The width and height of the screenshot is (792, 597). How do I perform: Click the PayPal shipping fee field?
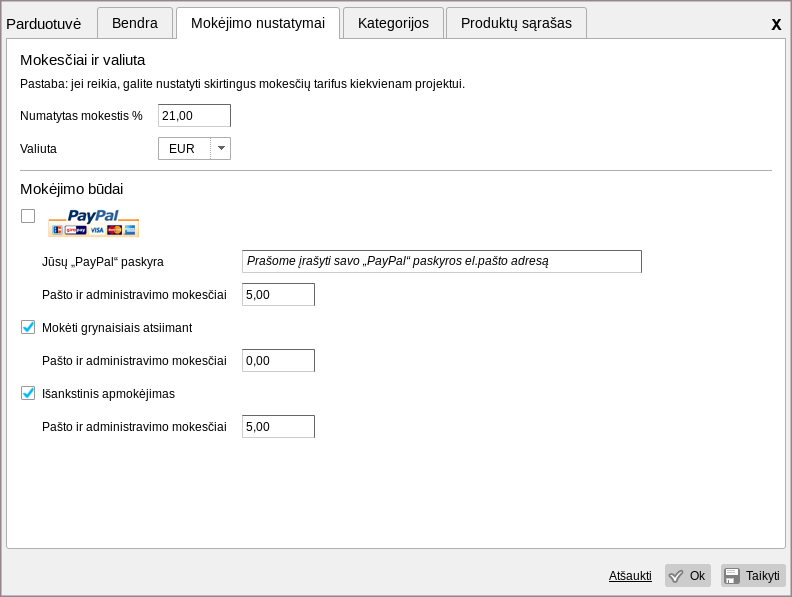click(x=278, y=295)
